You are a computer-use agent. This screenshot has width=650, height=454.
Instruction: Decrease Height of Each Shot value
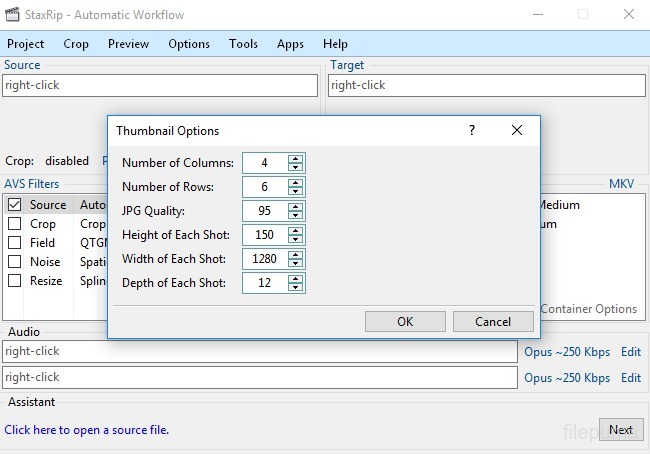296,239
